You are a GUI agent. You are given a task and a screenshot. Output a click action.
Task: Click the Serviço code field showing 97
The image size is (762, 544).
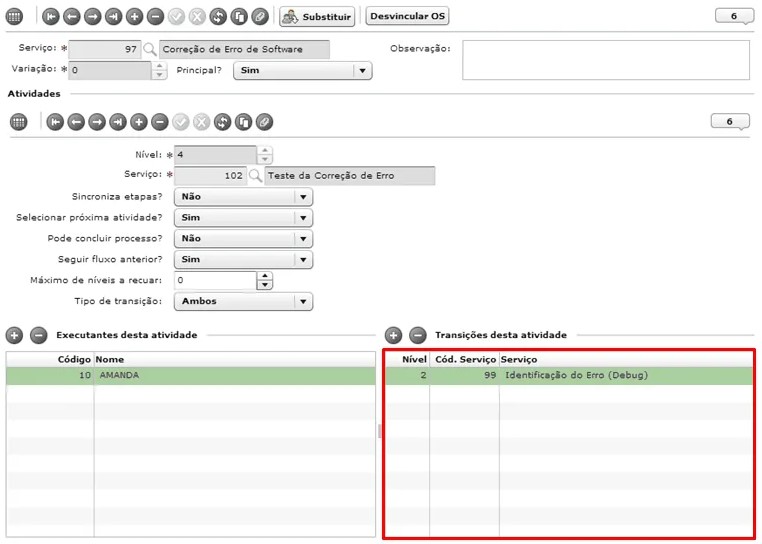point(105,50)
